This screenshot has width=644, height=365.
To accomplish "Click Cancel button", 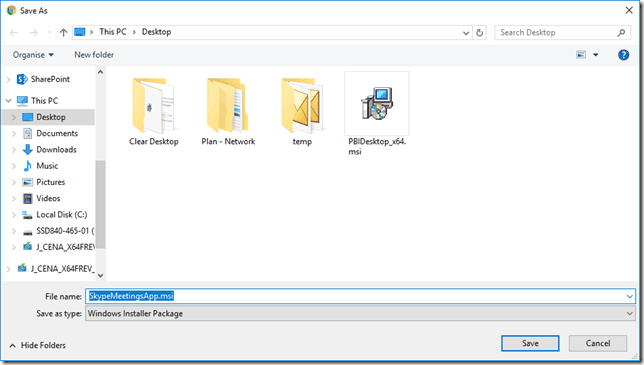I will coord(598,343).
